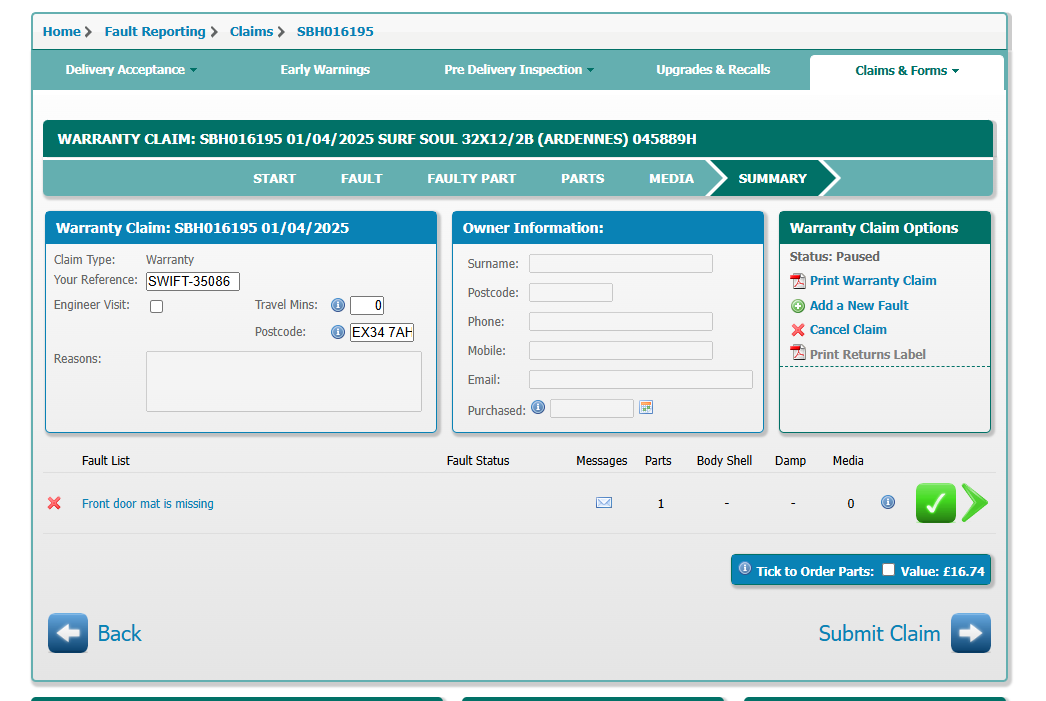Click the 'Value: £16.74' text
The image size is (1046, 701).
942,571
